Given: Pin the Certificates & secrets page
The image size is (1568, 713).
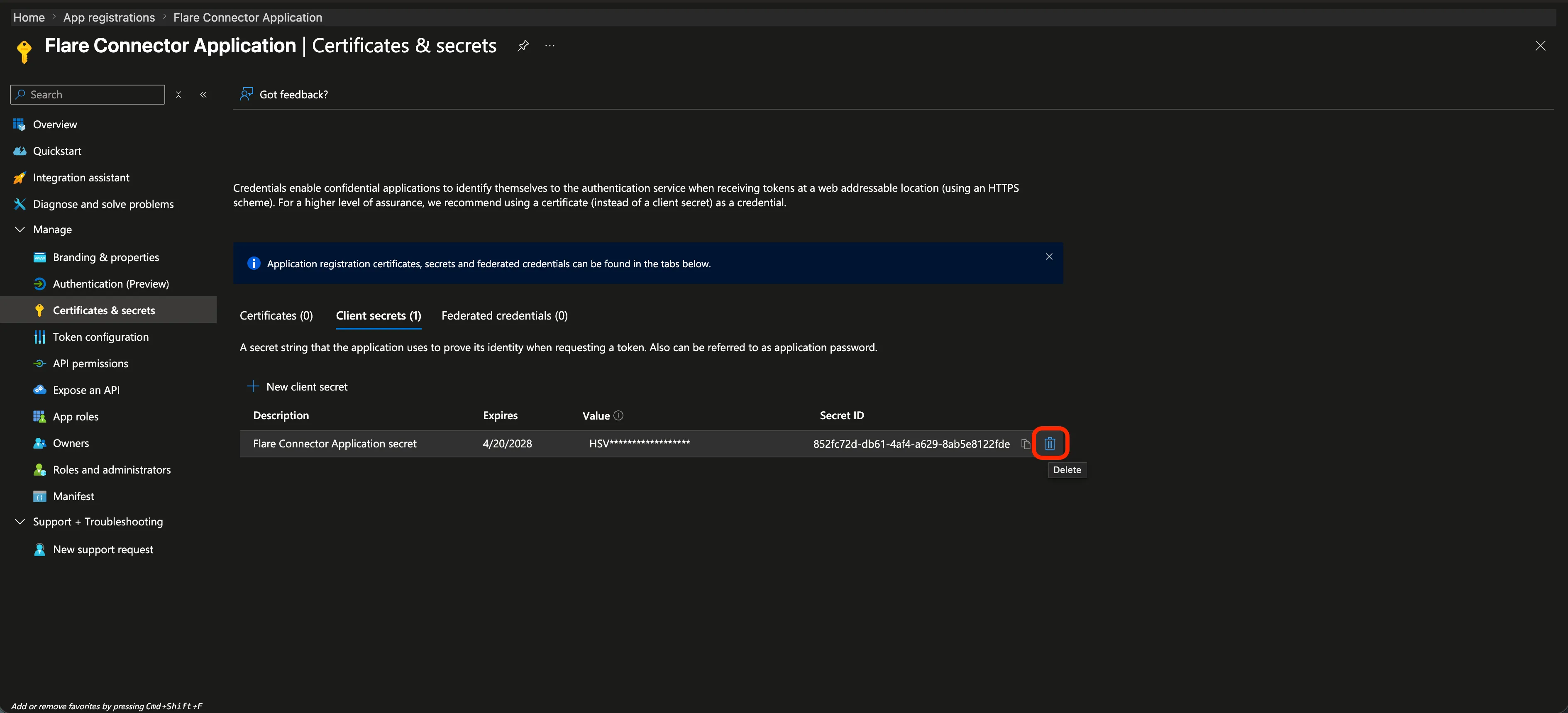Looking at the screenshot, I should (x=523, y=46).
